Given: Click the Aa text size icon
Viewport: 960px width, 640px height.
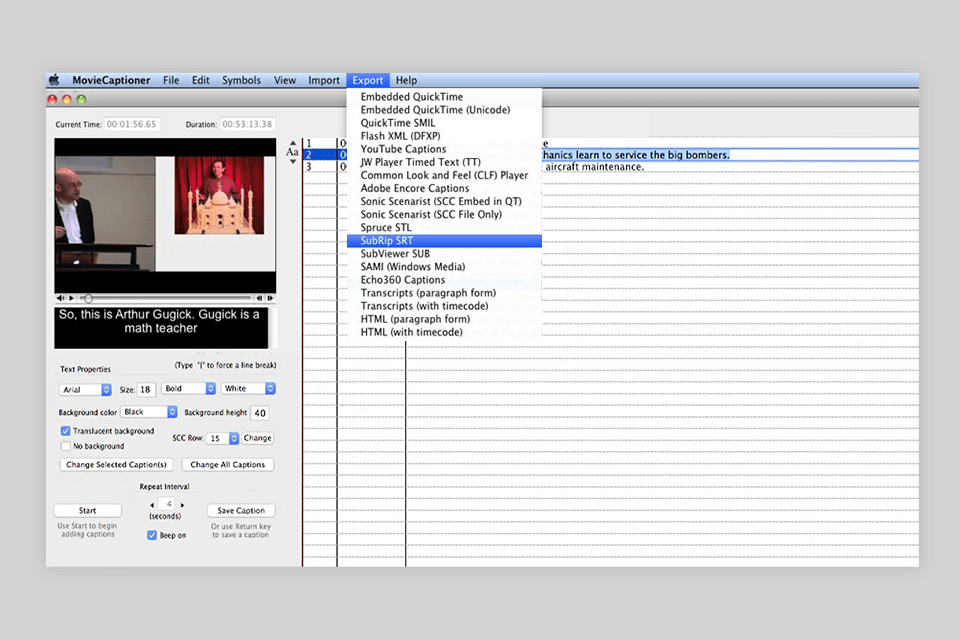Looking at the screenshot, I should [292, 152].
